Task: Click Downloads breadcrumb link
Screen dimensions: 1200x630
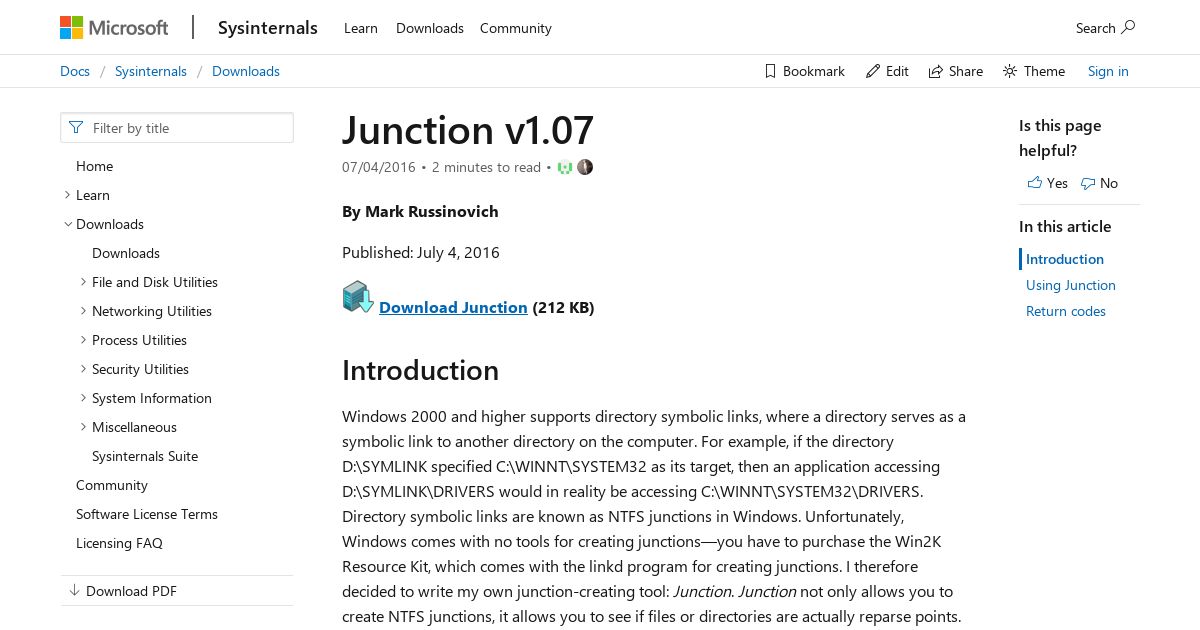Action: 246,71
